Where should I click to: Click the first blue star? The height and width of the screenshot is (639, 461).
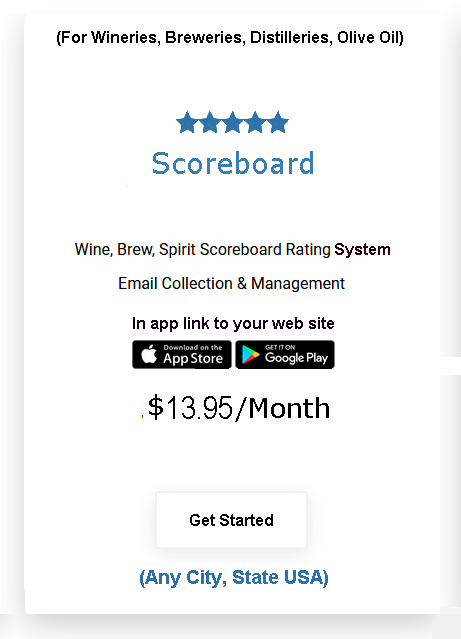pos(187,122)
